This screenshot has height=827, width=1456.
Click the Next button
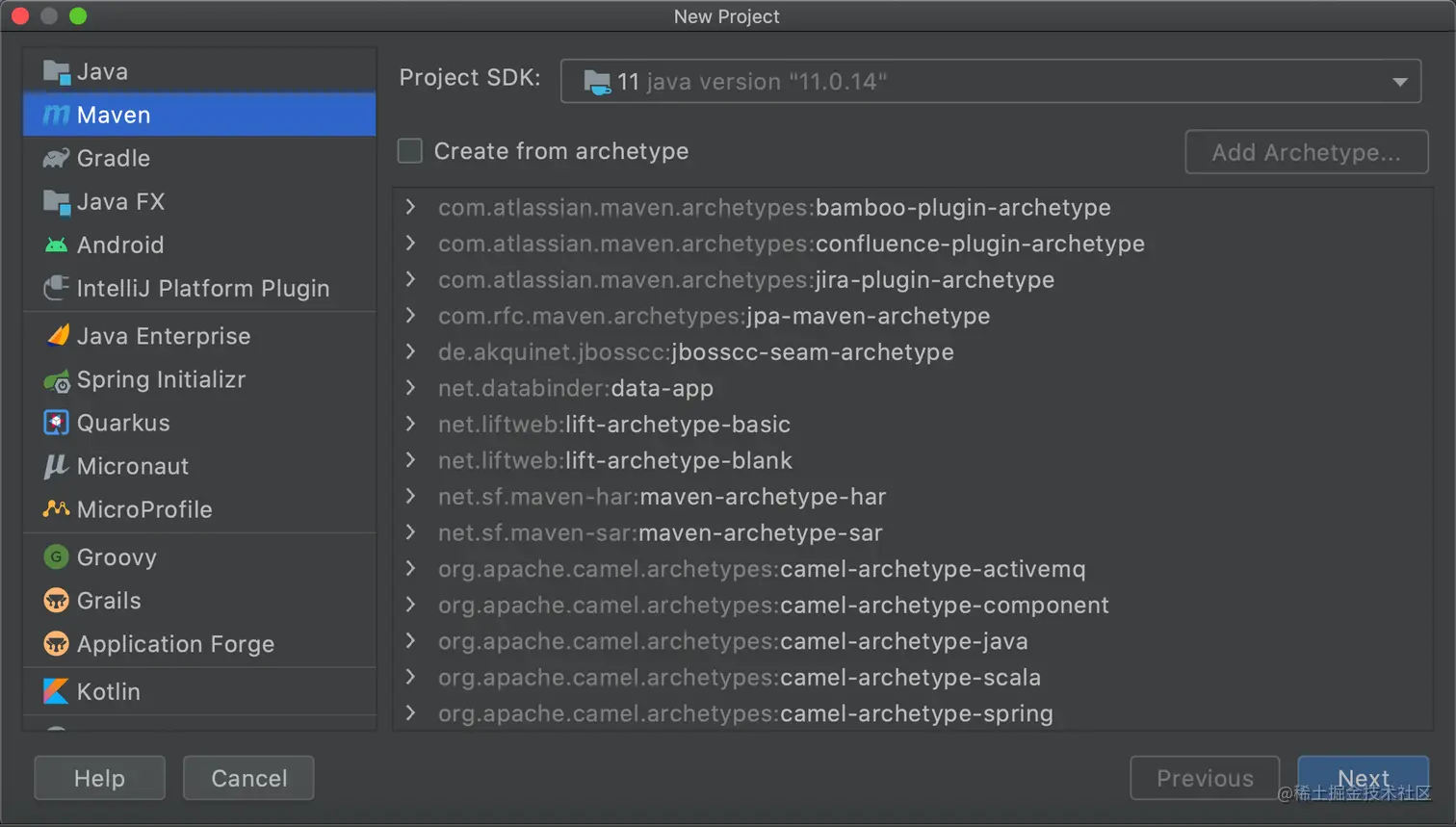tap(1363, 778)
